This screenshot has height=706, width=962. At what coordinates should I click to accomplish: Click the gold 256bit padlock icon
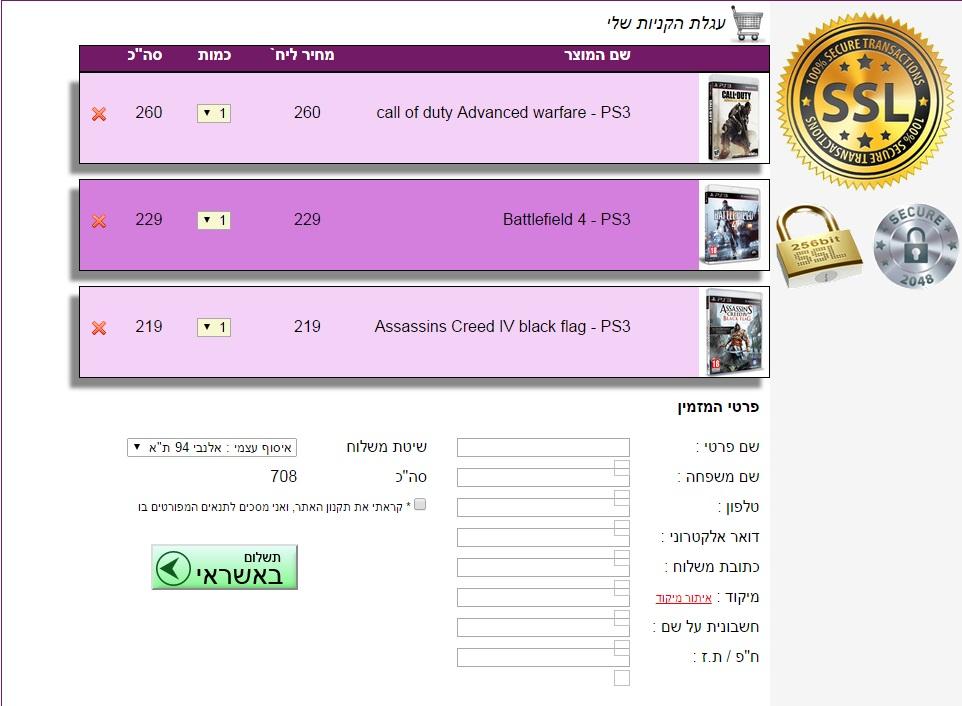pyautogui.click(x=818, y=247)
